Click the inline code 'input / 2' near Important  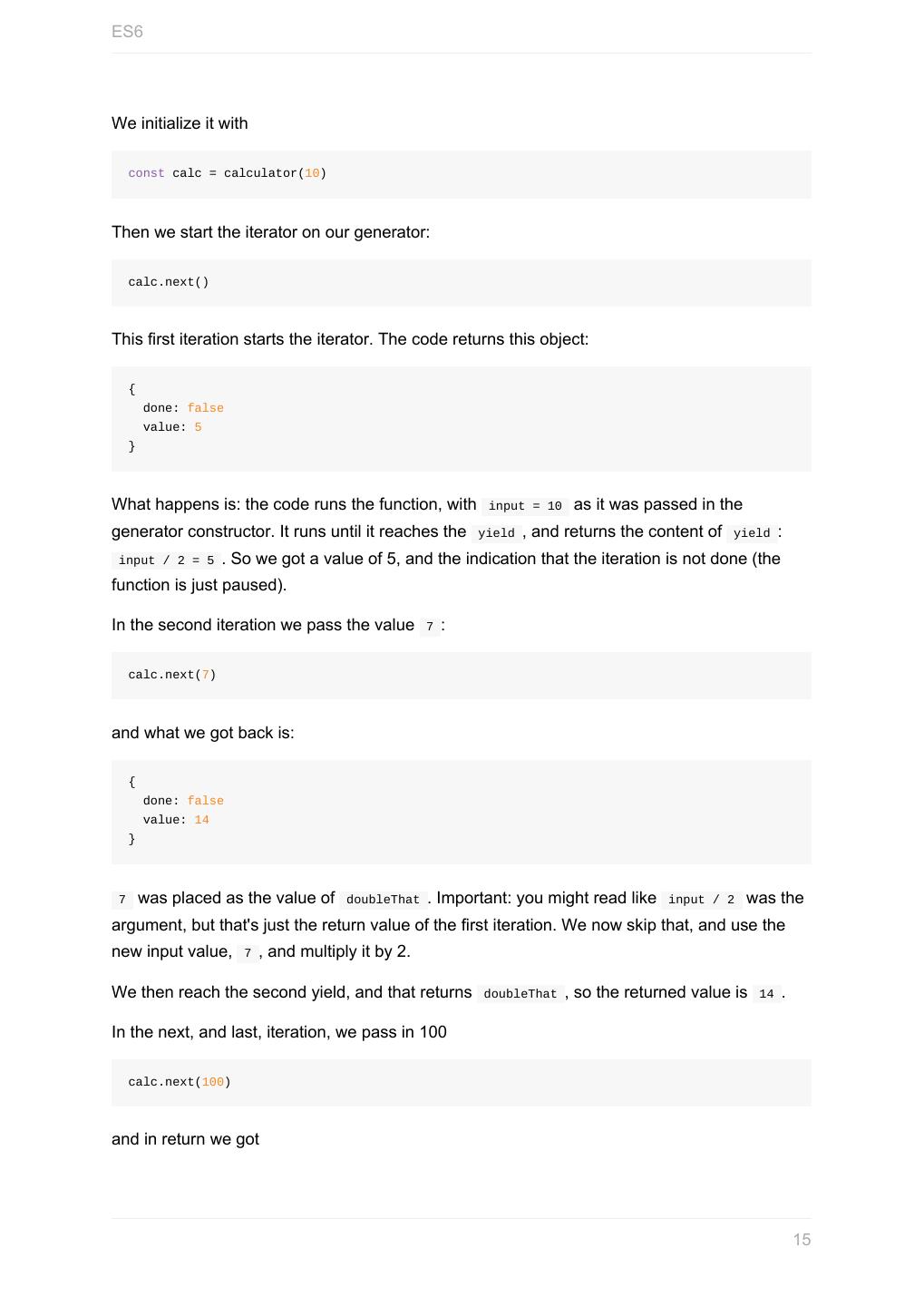tap(701, 900)
